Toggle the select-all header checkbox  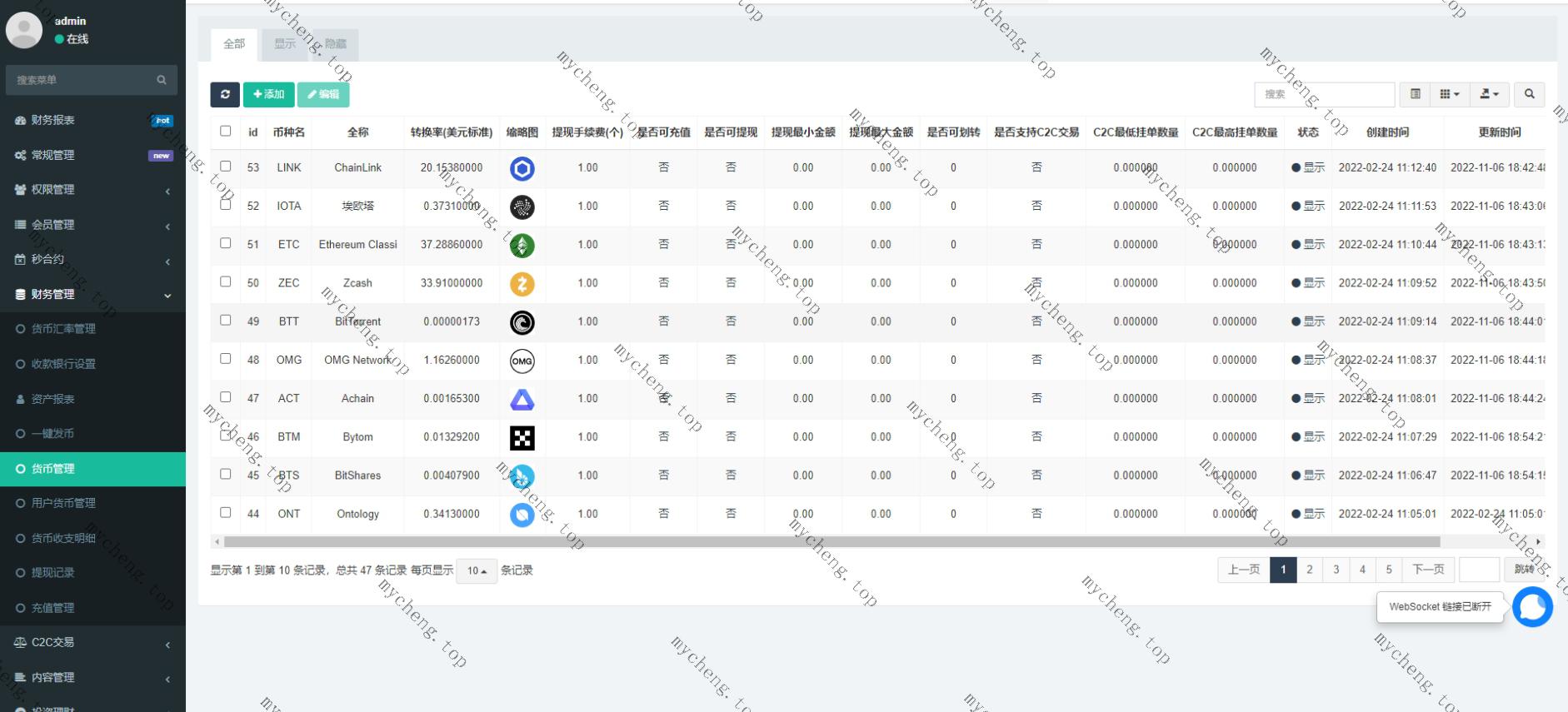(225, 131)
